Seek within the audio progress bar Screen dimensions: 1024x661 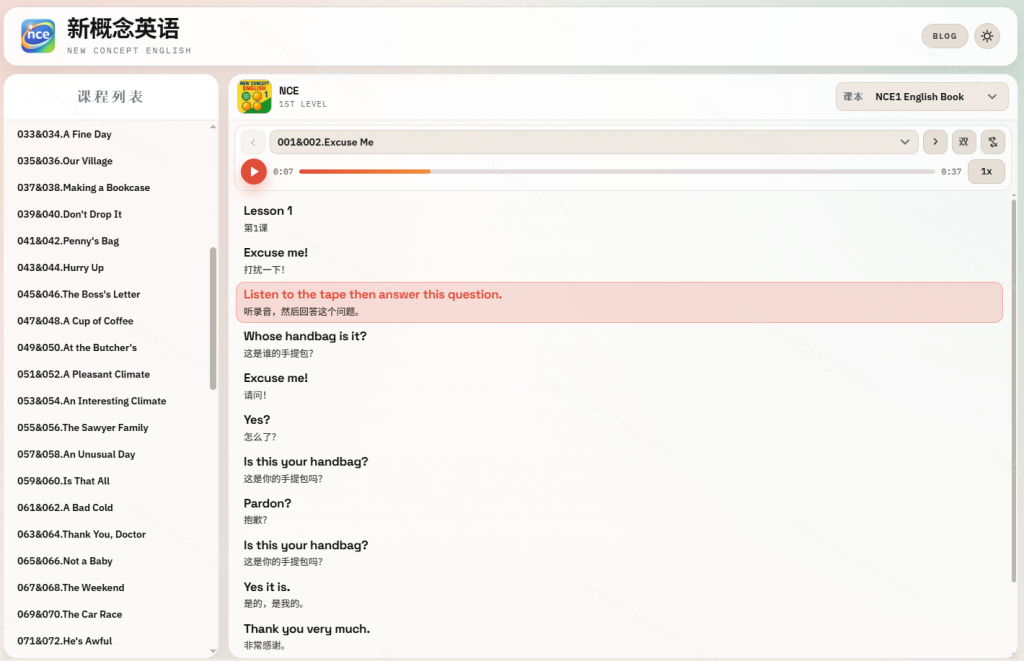click(617, 172)
